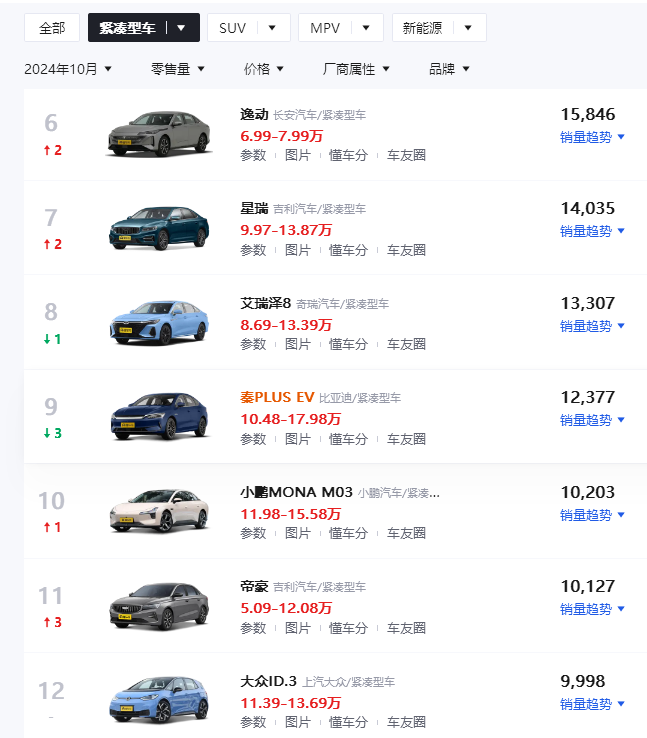Viewport: 647px width, 738px height.
Task: Click the 9.97-13.87万 price of 星瑞
Action: tap(286, 230)
